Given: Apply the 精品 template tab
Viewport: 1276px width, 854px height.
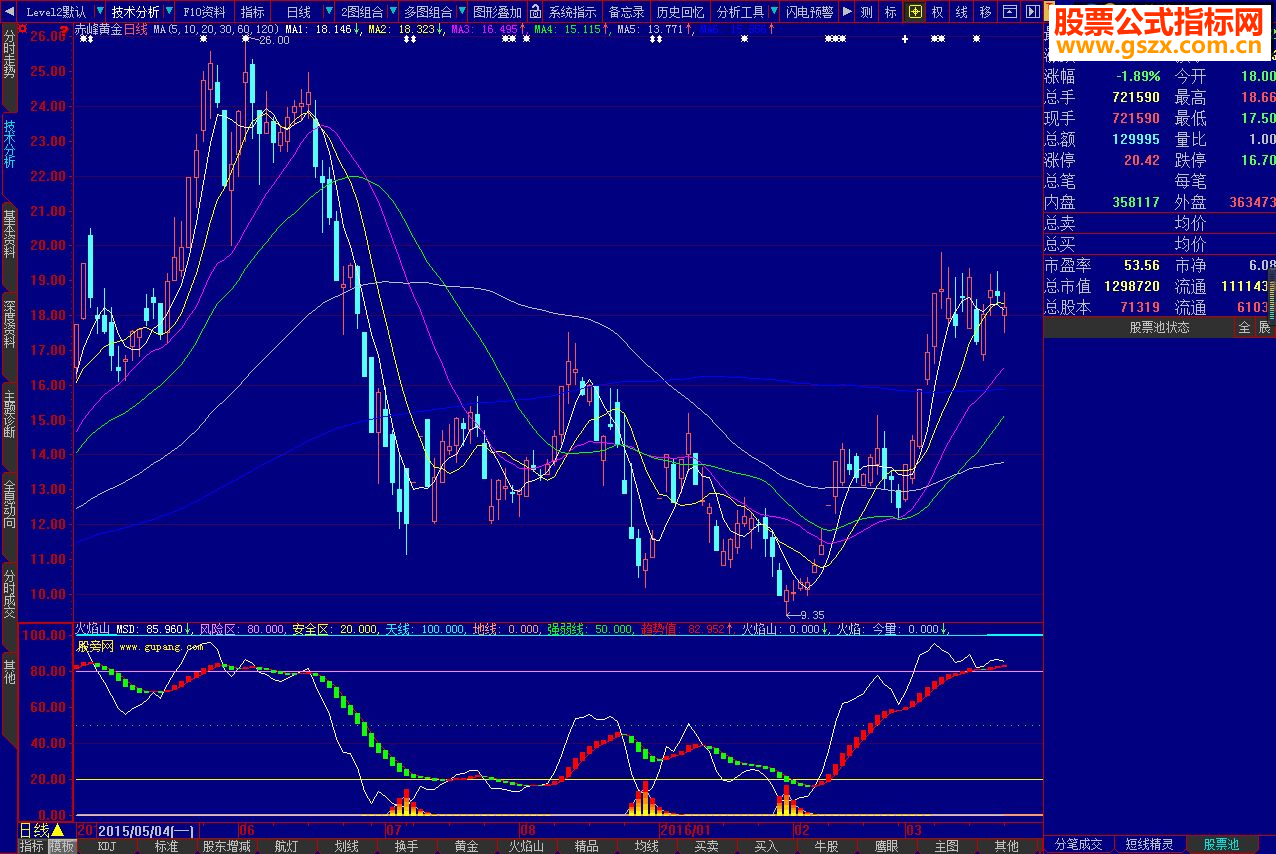Looking at the screenshot, I should click(586, 846).
